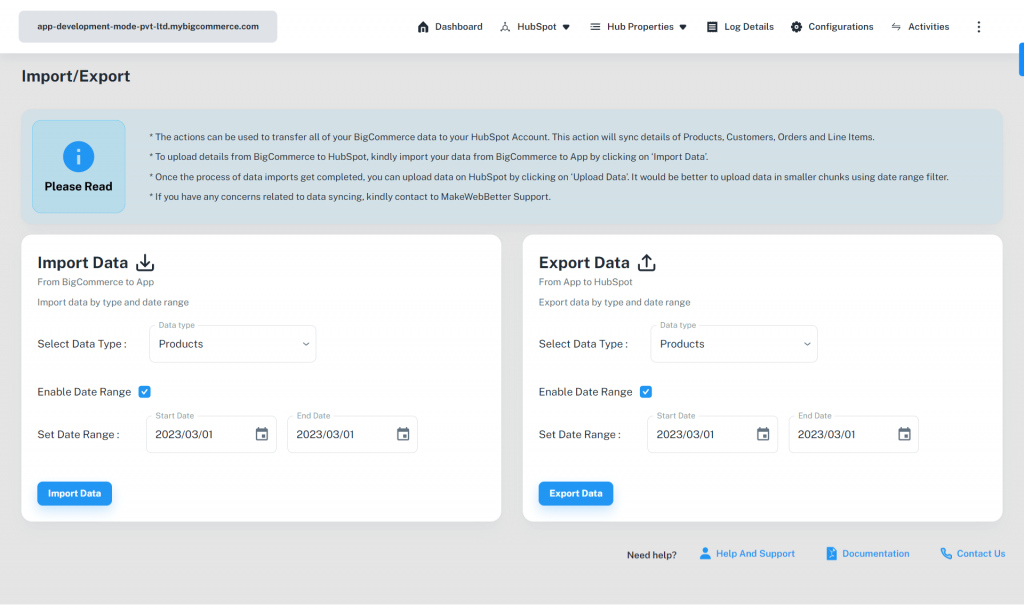
Task: Click the Documentation file icon
Action: pyautogui.click(x=831, y=553)
